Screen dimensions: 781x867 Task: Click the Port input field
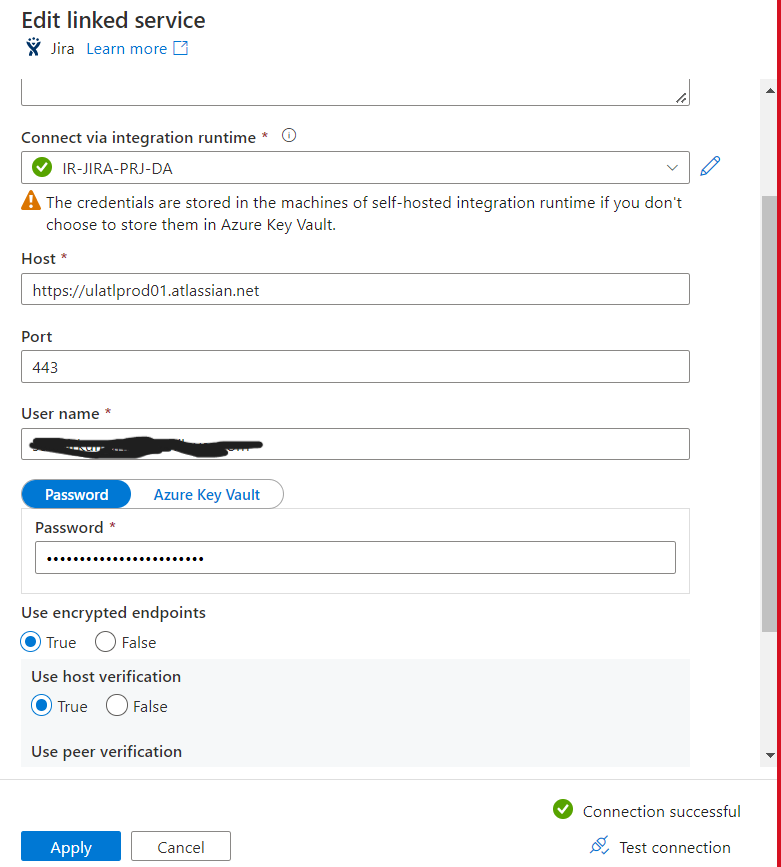(x=355, y=367)
